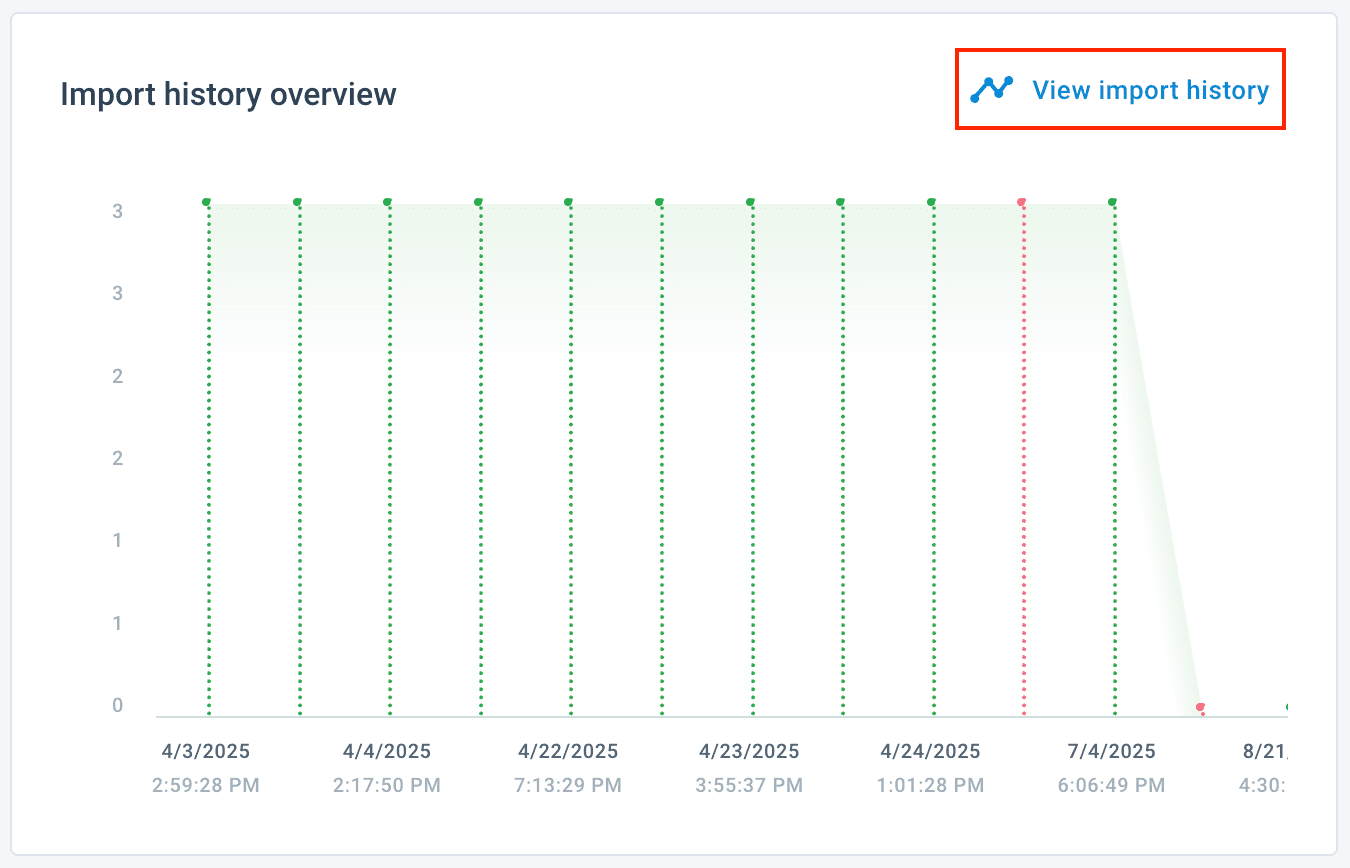Pick the data point for 4/22/2025 7:13:29 PM
Image resolution: width=1350 pixels, height=868 pixels.
click(x=568, y=202)
